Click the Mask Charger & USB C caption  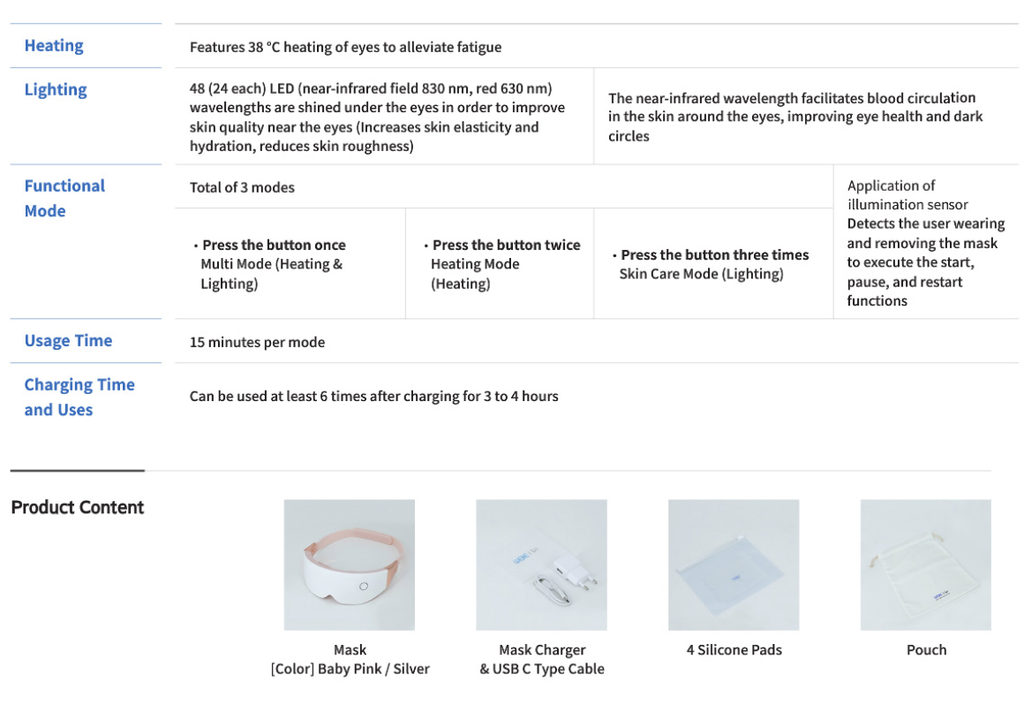542,659
